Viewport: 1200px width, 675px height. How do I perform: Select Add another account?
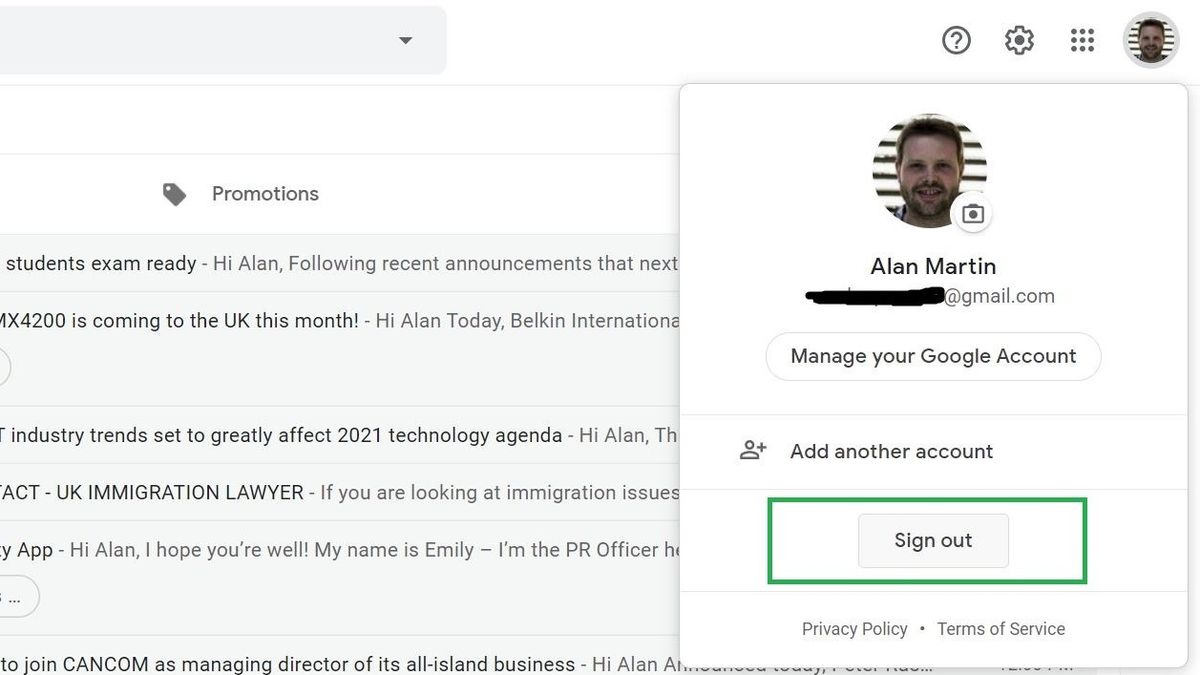(891, 451)
